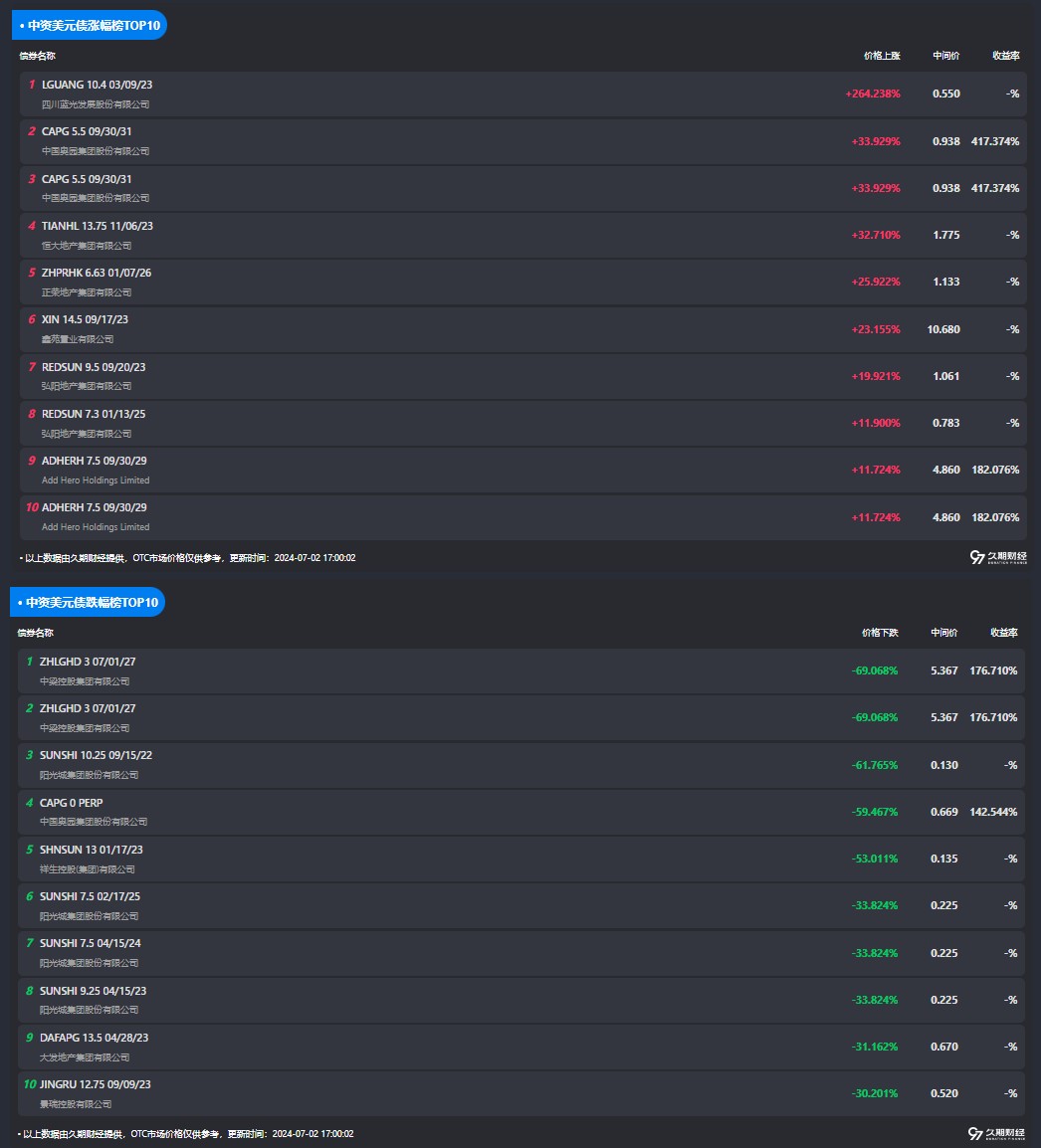The height and width of the screenshot is (1148, 1041).
Task: Open the JINGRU 12.75 09/09/23 bond entry
Action: tap(95, 1084)
